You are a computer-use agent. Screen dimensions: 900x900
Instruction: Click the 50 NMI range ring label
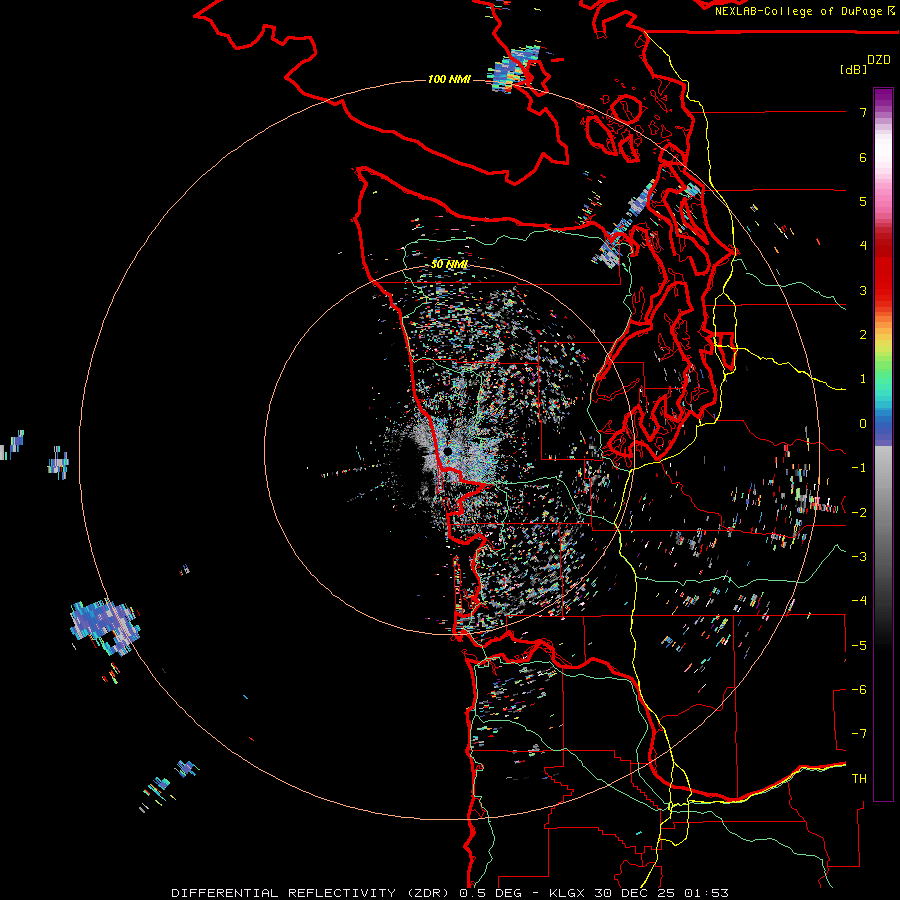449,264
